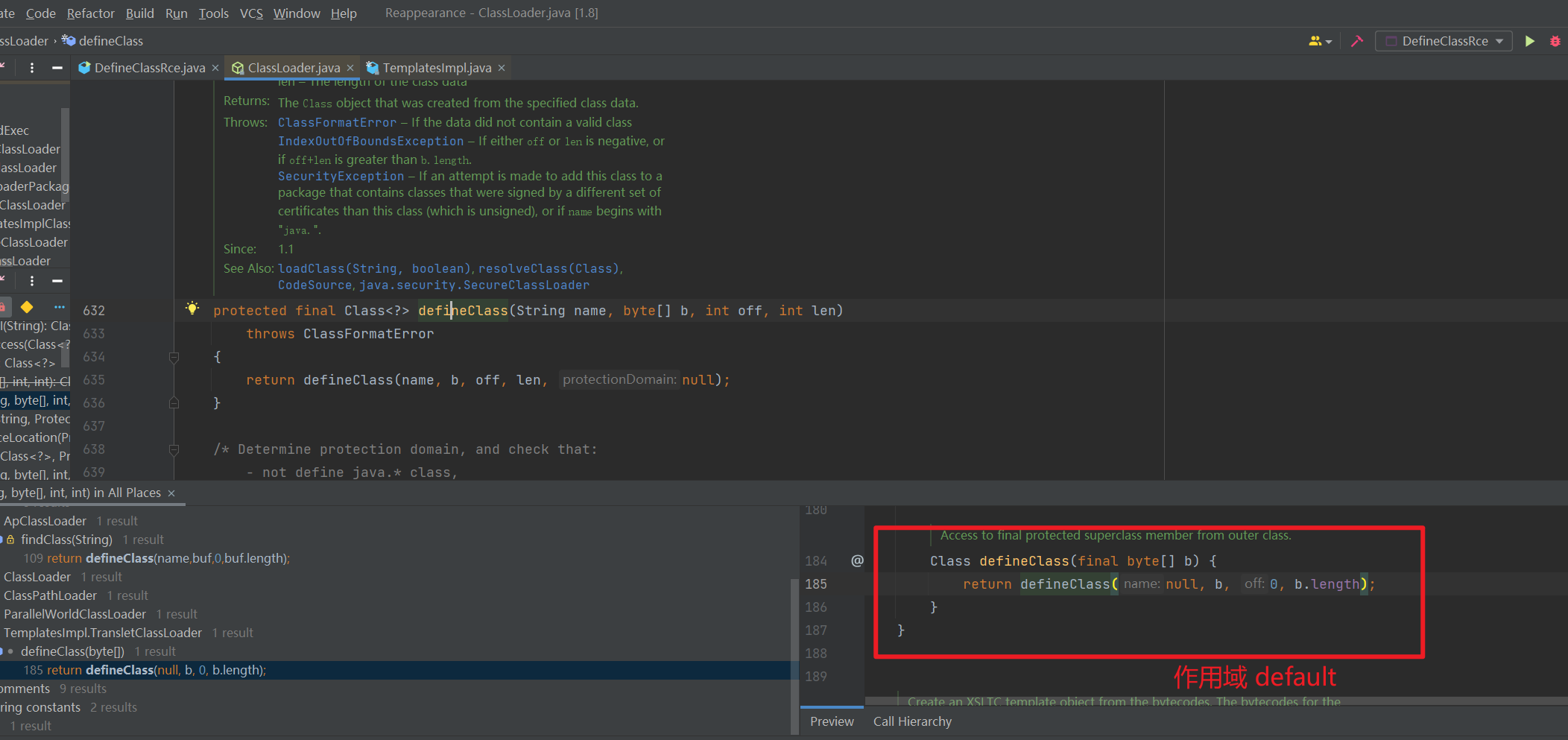Click the intention bulb at line 632

tap(192, 307)
